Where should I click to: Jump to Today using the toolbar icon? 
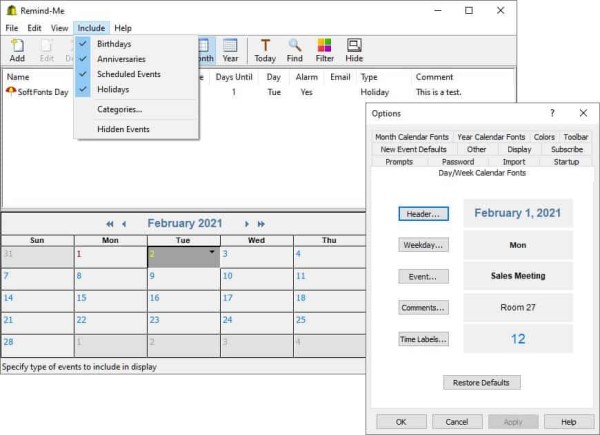(x=265, y=50)
